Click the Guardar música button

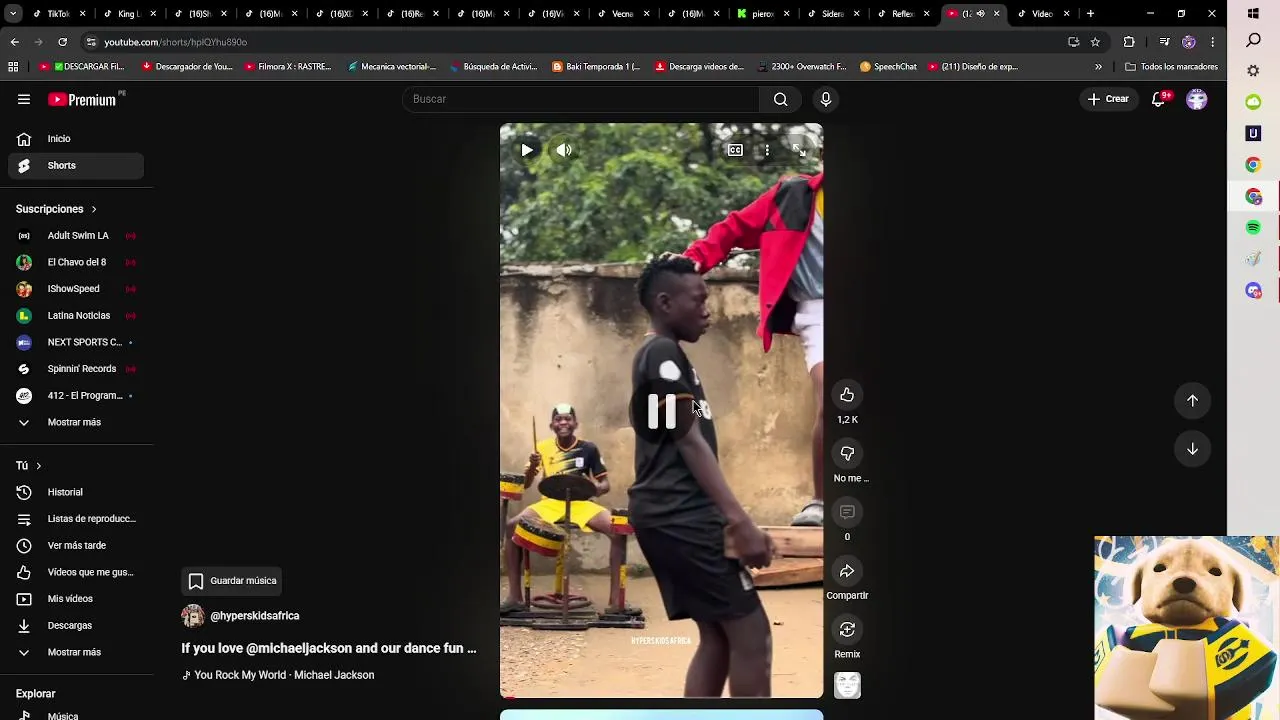(x=232, y=581)
